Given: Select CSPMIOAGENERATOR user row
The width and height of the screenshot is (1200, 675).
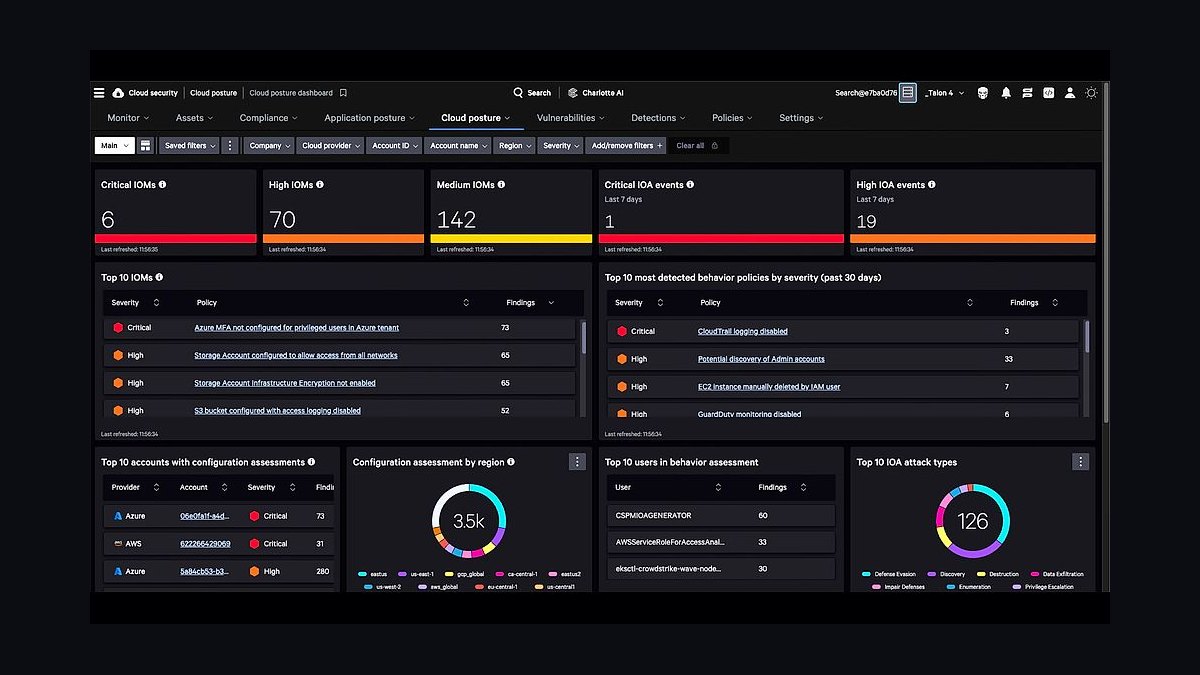Looking at the screenshot, I should tap(721, 515).
